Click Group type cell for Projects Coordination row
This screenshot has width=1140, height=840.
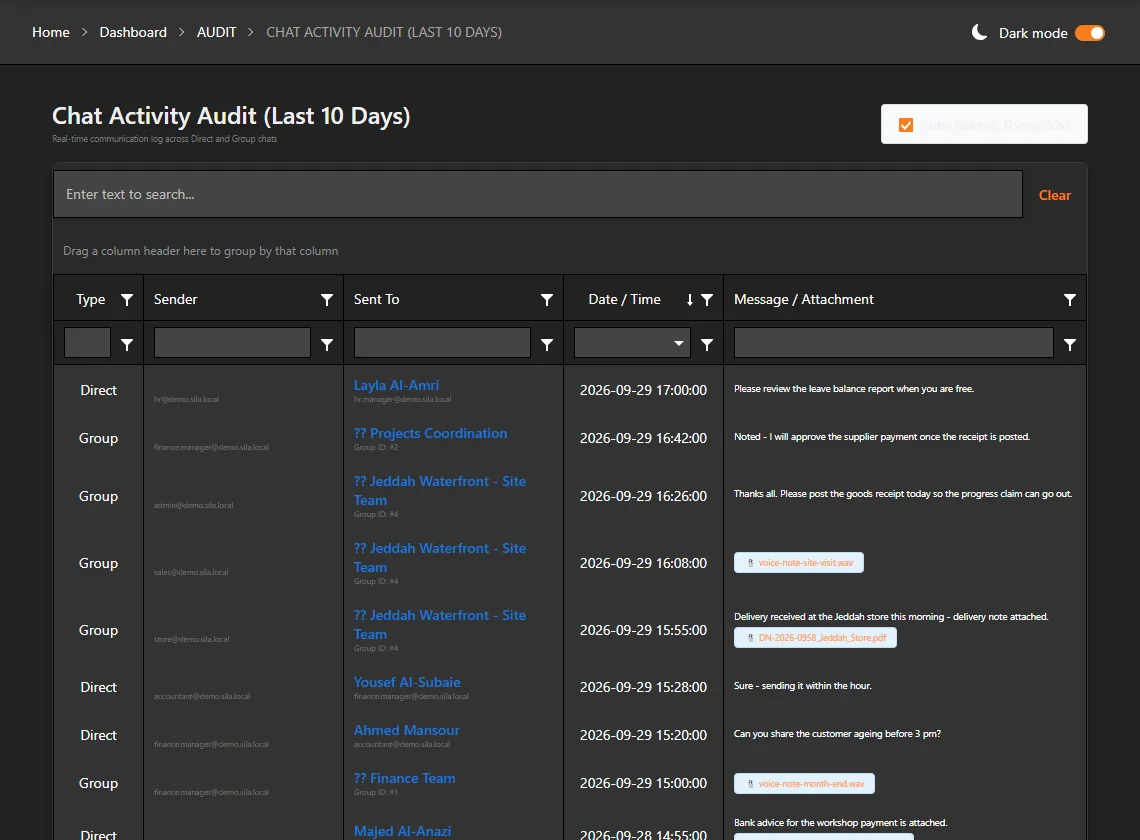(98, 438)
